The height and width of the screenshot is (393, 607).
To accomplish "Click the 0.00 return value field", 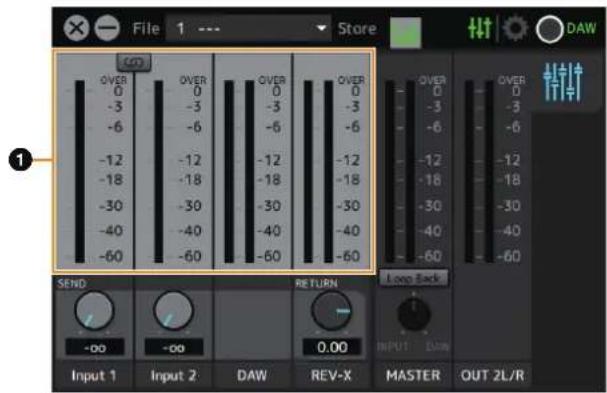I will [x=332, y=347].
